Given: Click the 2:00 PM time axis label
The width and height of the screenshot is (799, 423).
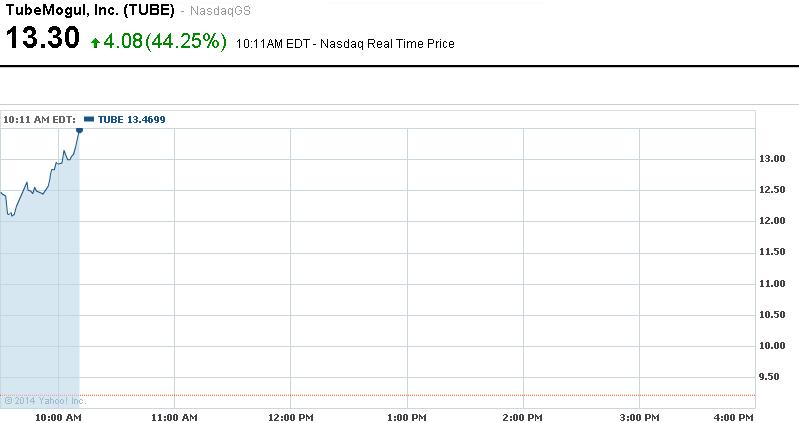Looking at the screenshot, I should 521,416.
